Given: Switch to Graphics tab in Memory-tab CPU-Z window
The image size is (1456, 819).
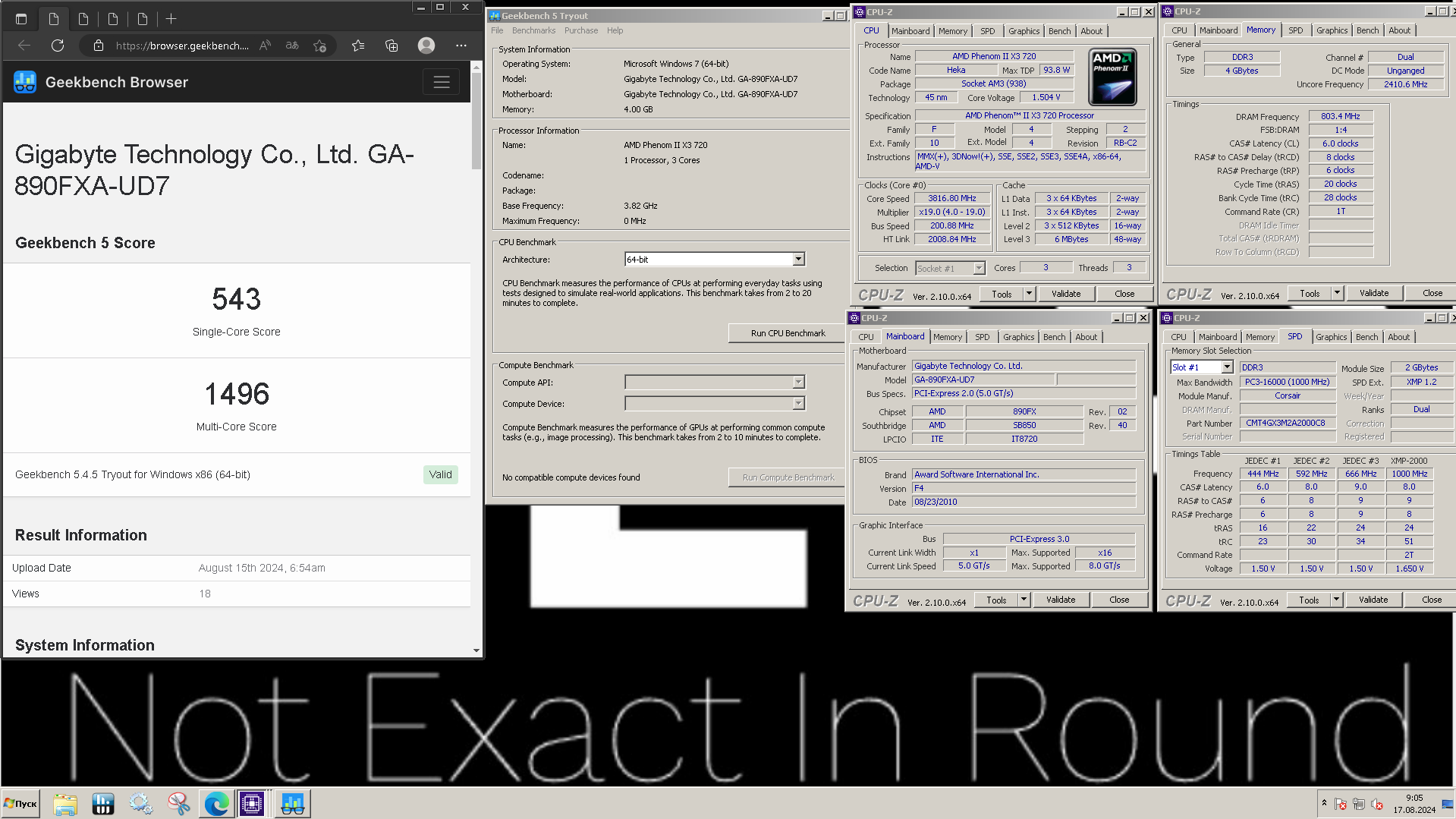Looking at the screenshot, I should coord(1332,30).
